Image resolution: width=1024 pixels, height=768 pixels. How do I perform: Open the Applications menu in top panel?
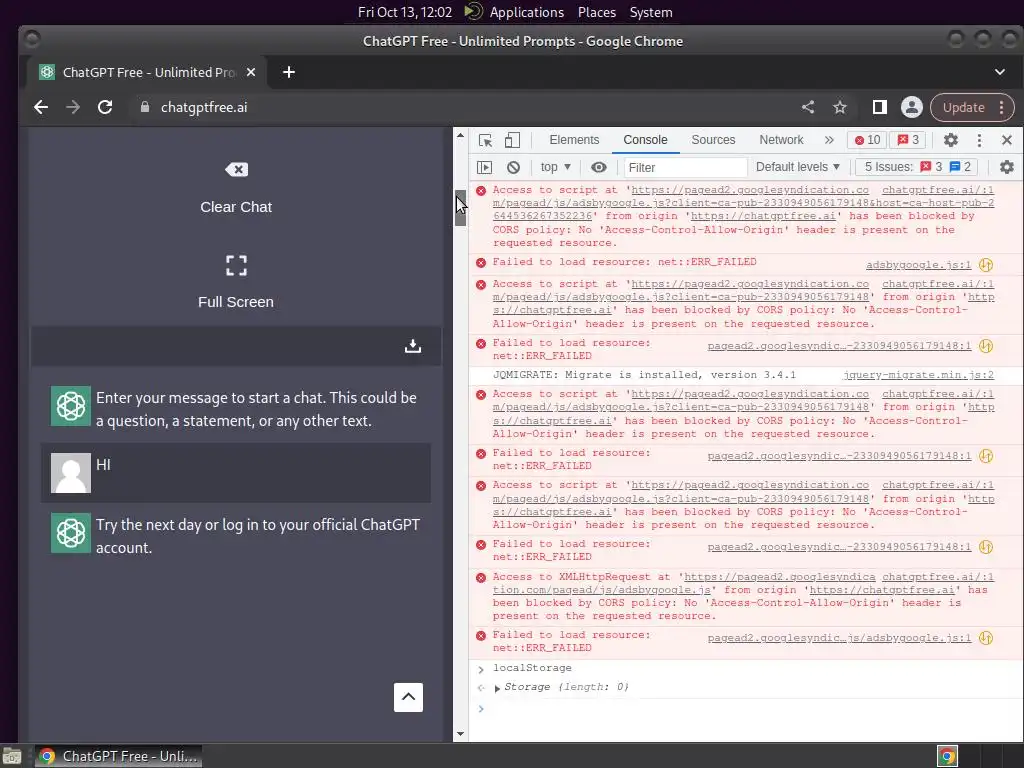(526, 12)
